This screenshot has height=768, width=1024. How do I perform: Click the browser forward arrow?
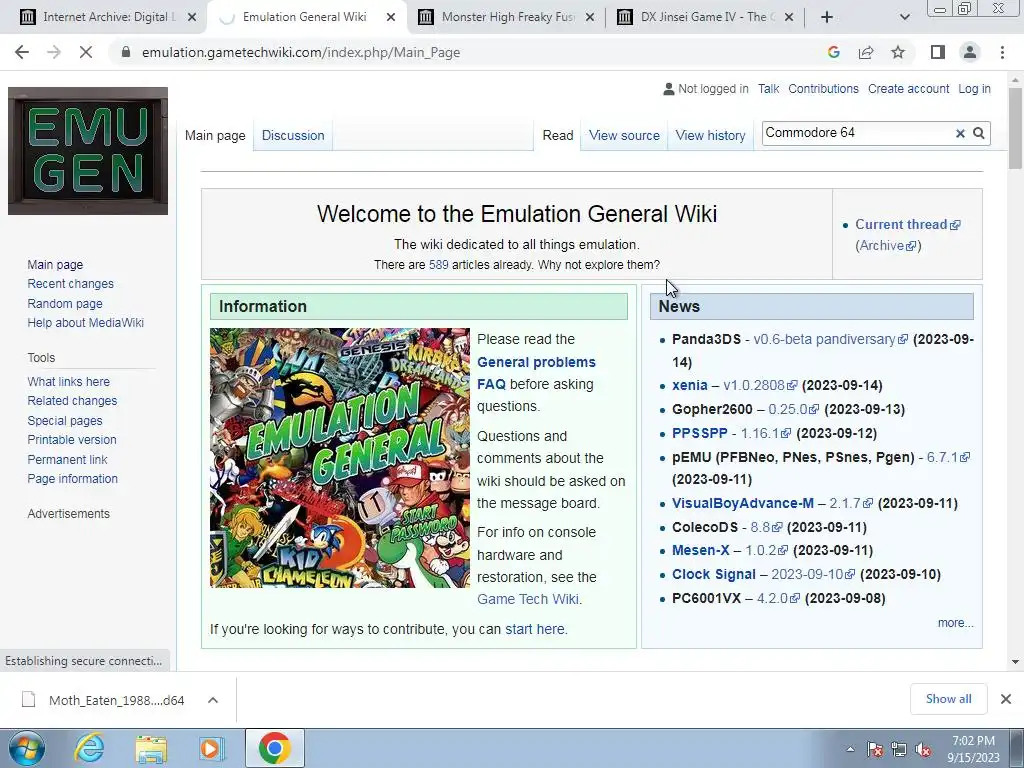click(x=54, y=52)
